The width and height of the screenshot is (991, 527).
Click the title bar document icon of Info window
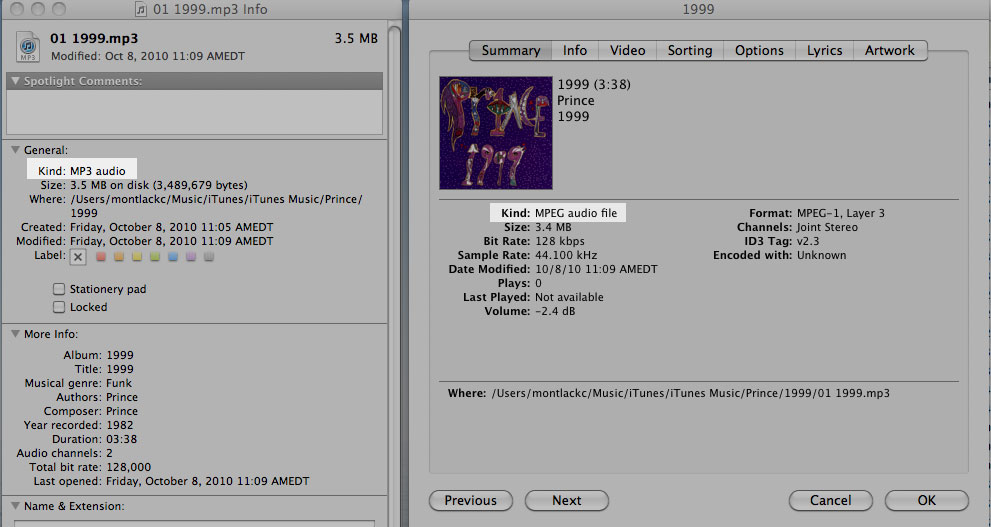(142, 9)
